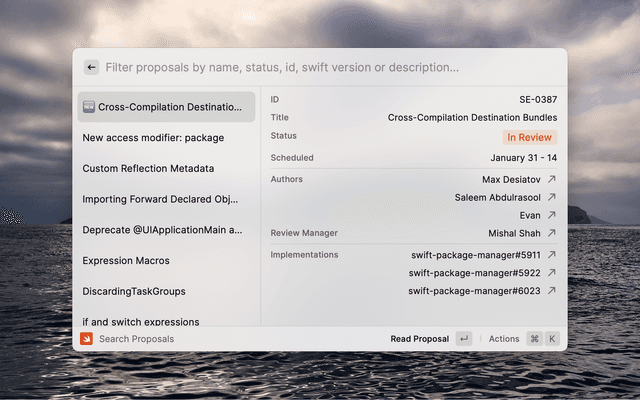Focus the filter proposals search field
The width and height of the screenshot is (640, 400).
point(300,67)
